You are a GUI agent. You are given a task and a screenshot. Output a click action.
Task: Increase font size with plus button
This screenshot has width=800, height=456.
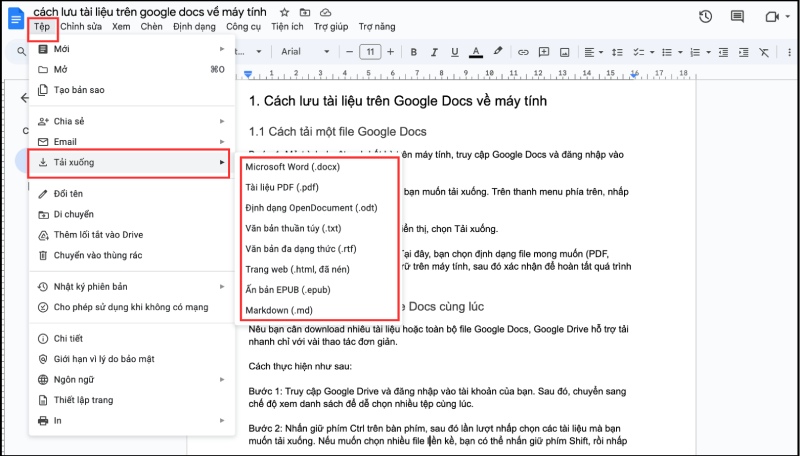click(x=390, y=52)
